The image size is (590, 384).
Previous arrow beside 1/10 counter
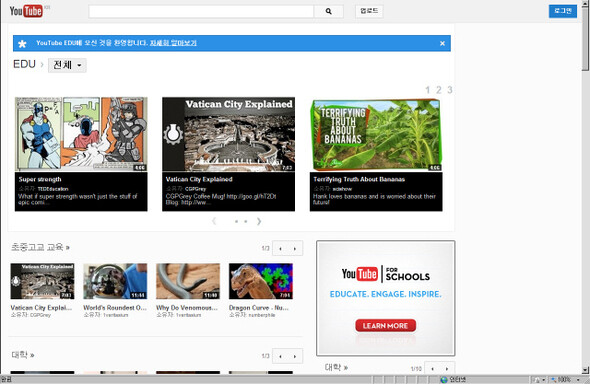(x=432, y=369)
